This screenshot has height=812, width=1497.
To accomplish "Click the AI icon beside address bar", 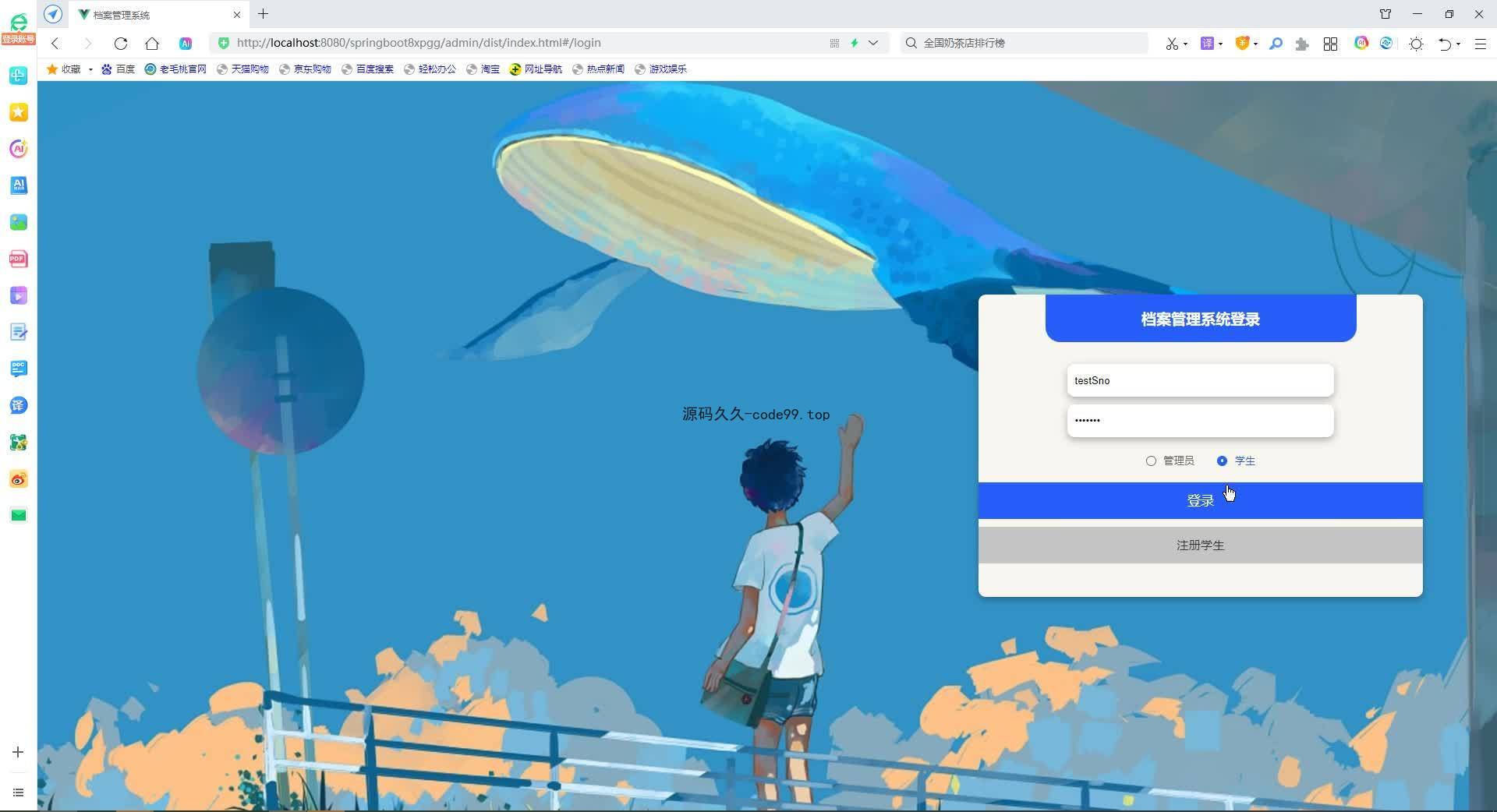I will pyautogui.click(x=186, y=44).
